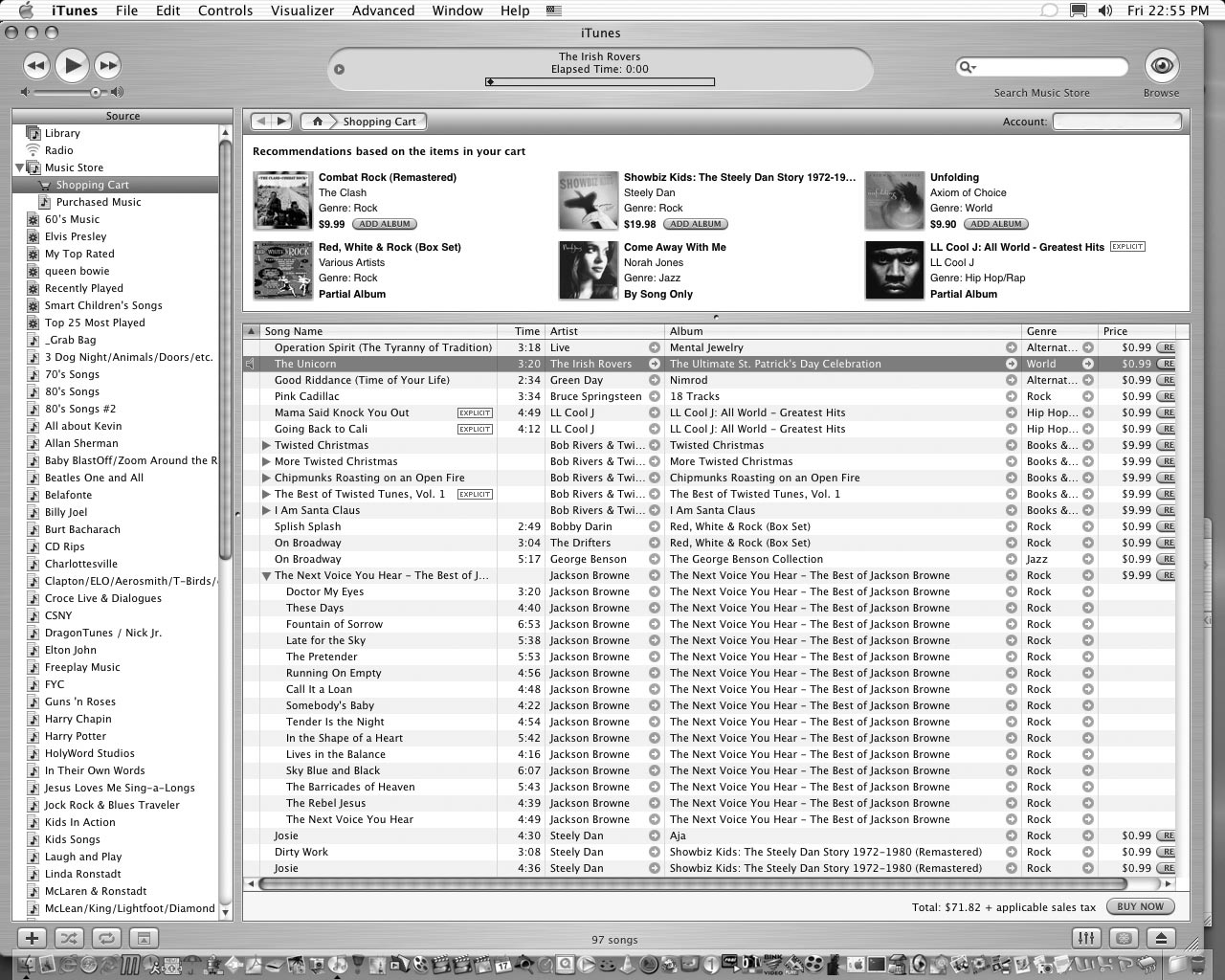Open the equalizer window icon
Screen dimensions: 1225x980
click(x=1086, y=938)
